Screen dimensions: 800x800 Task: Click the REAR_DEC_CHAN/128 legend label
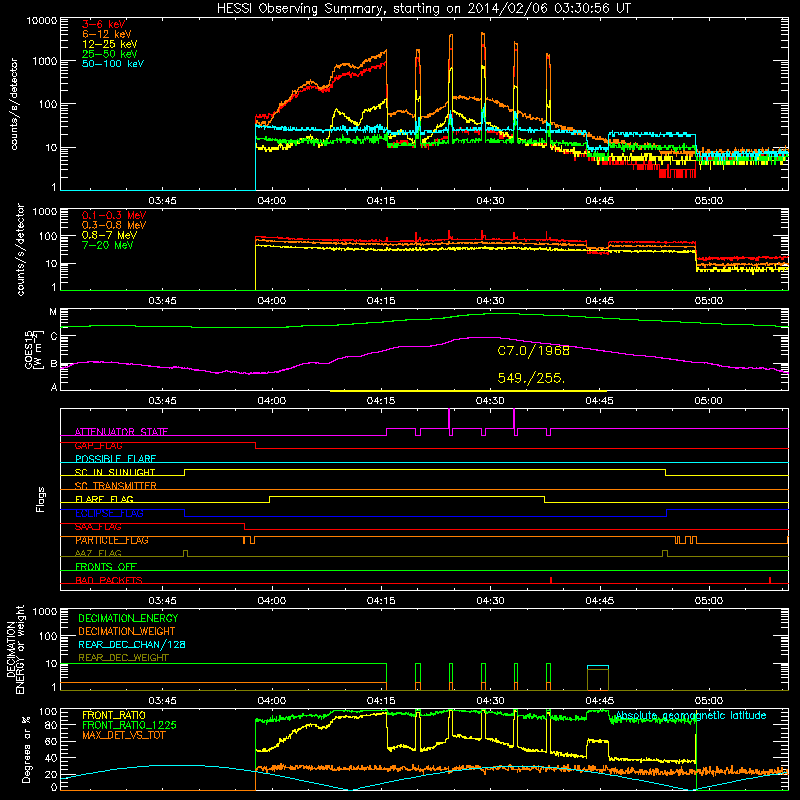132,645
